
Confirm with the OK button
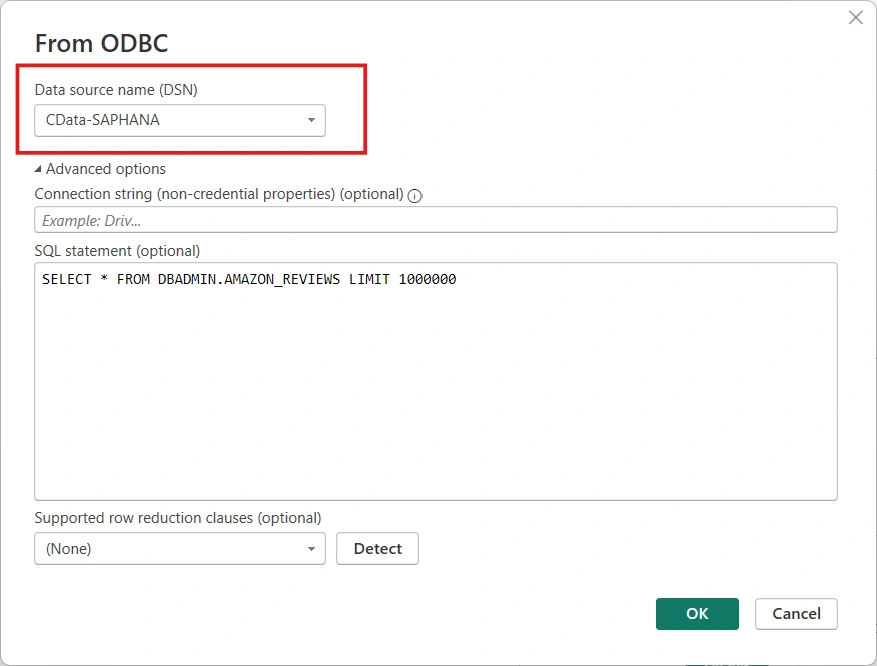[x=697, y=613]
